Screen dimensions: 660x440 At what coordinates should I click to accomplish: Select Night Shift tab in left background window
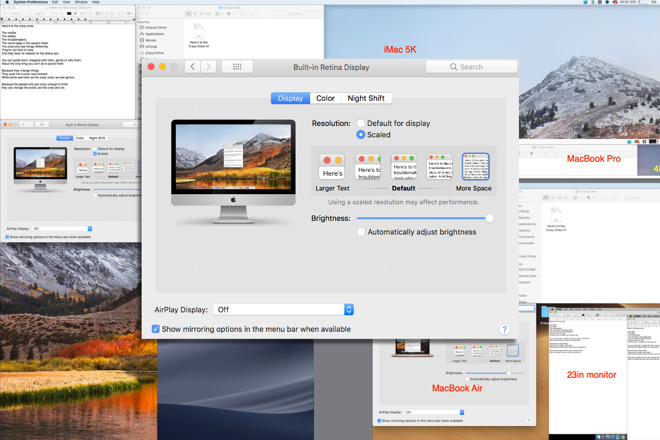(x=97, y=138)
